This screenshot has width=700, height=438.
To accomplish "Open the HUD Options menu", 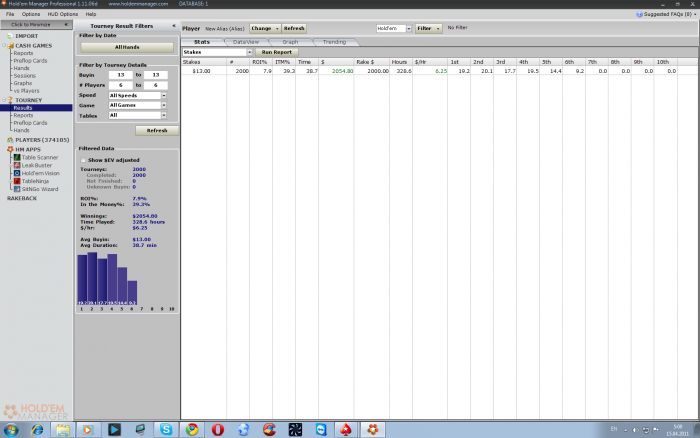I will tap(62, 14).
